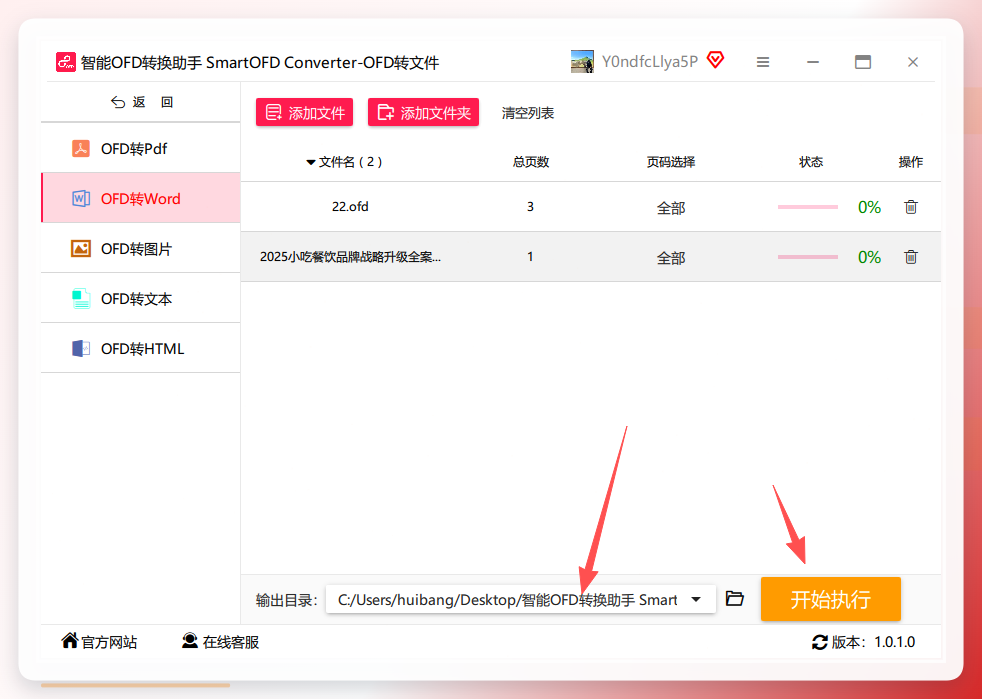Click the 0% status of the 2025小吃餐饮 file
Viewport: 982px width, 699px height.
pyautogui.click(x=869, y=257)
